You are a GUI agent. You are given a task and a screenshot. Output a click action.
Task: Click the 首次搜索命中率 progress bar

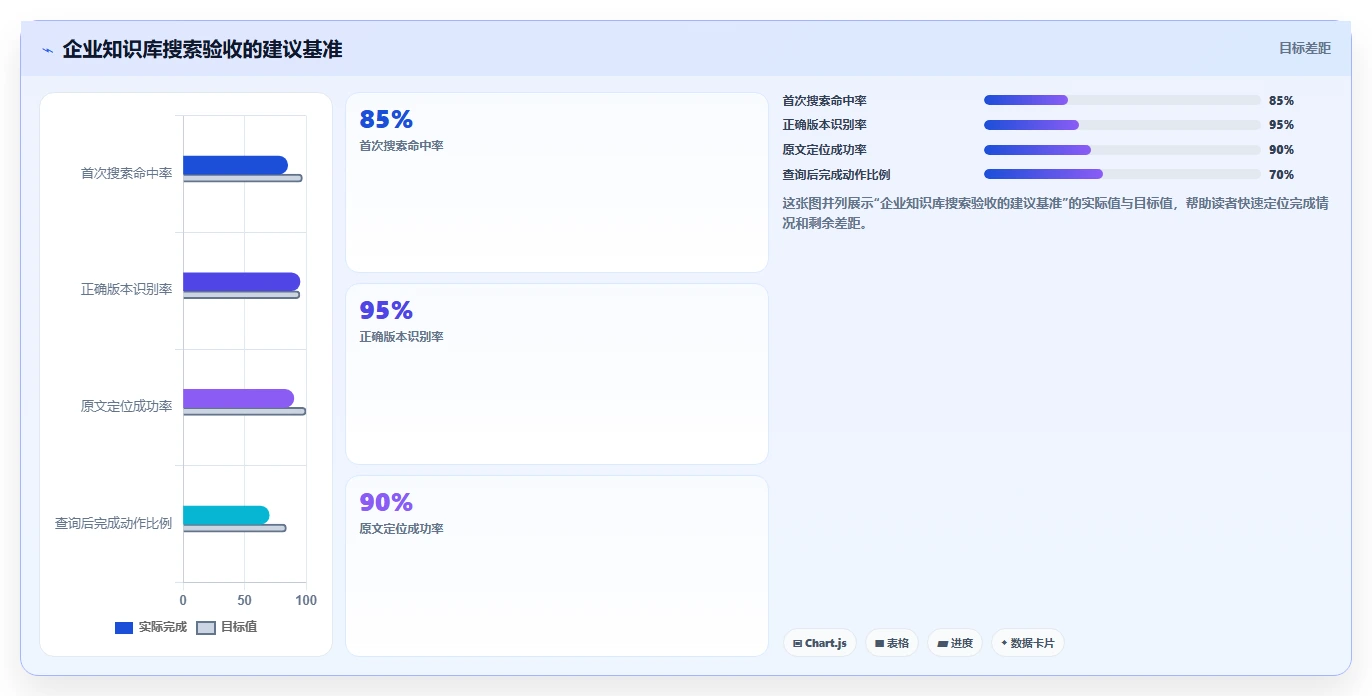pos(1122,100)
